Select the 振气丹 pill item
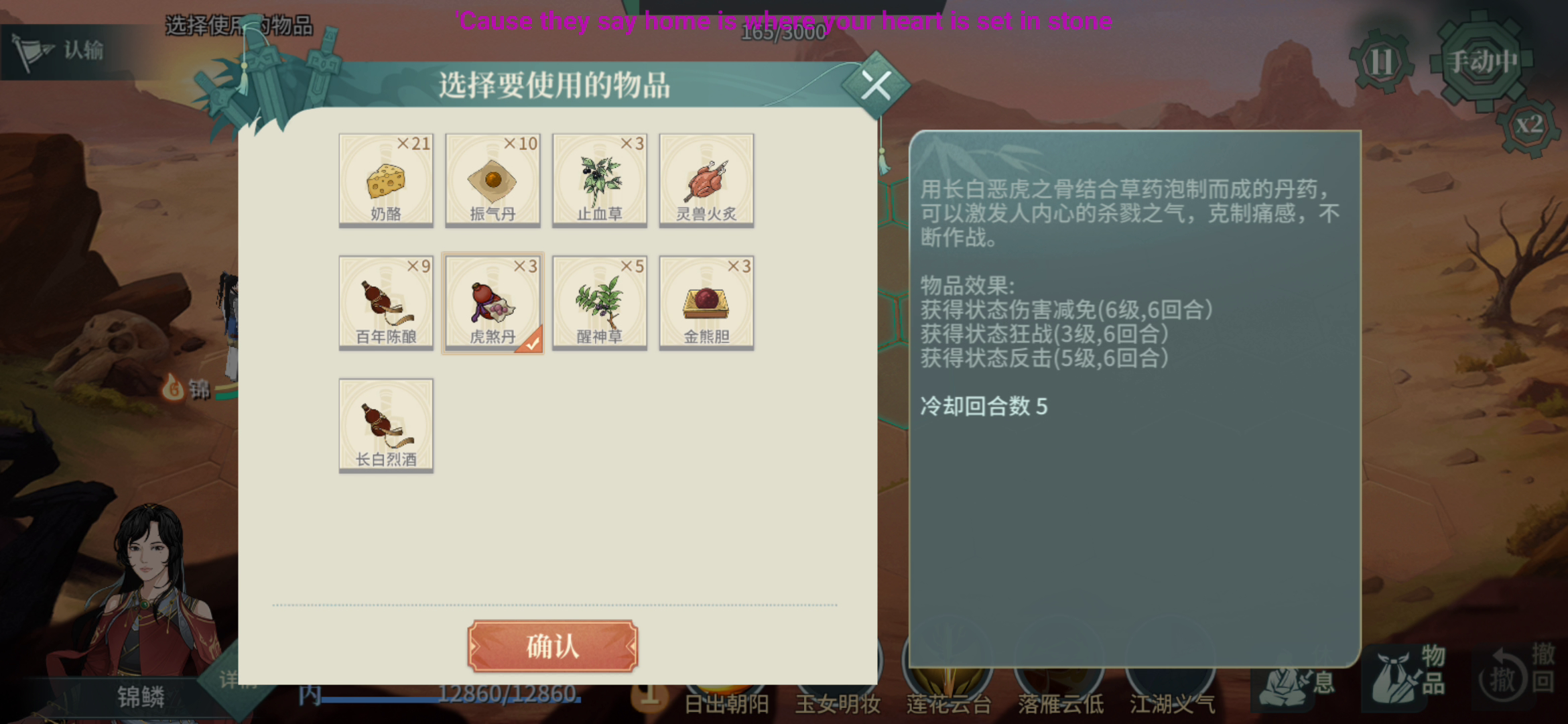Viewport: 1568px width, 724px height. pos(493,180)
